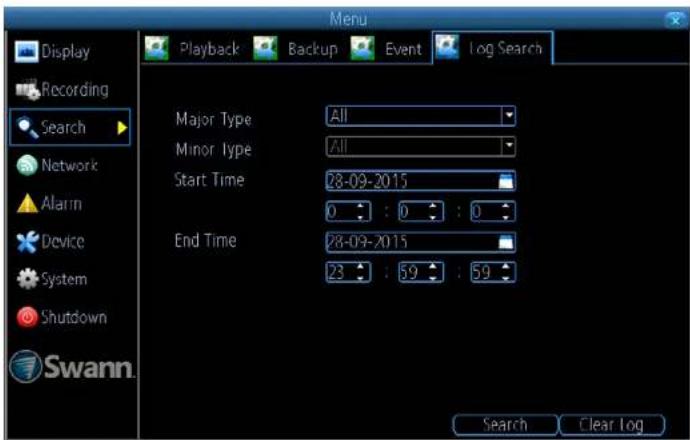Click the Search magnifier icon in sidebar
Viewport: 690px width, 440px height.
point(27,128)
